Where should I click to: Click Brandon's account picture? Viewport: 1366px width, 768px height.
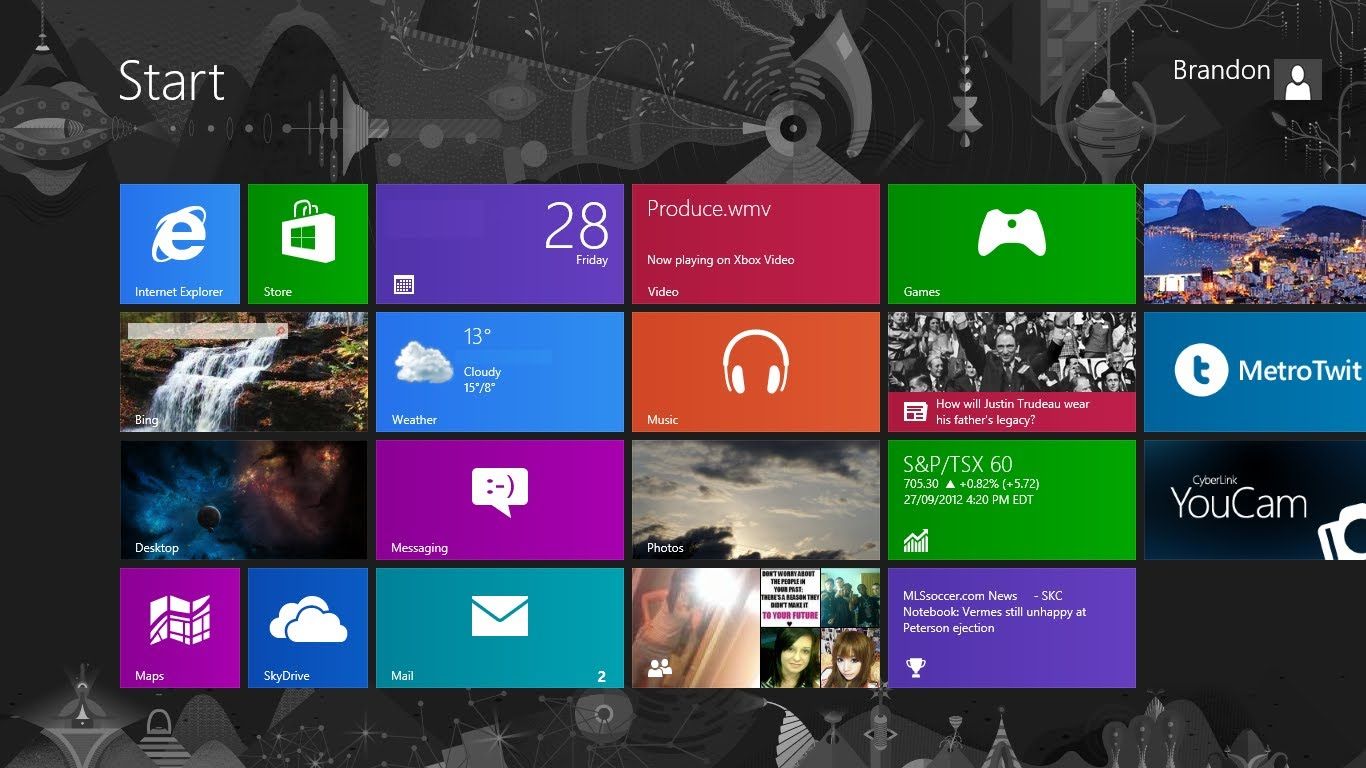point(1297,80)
